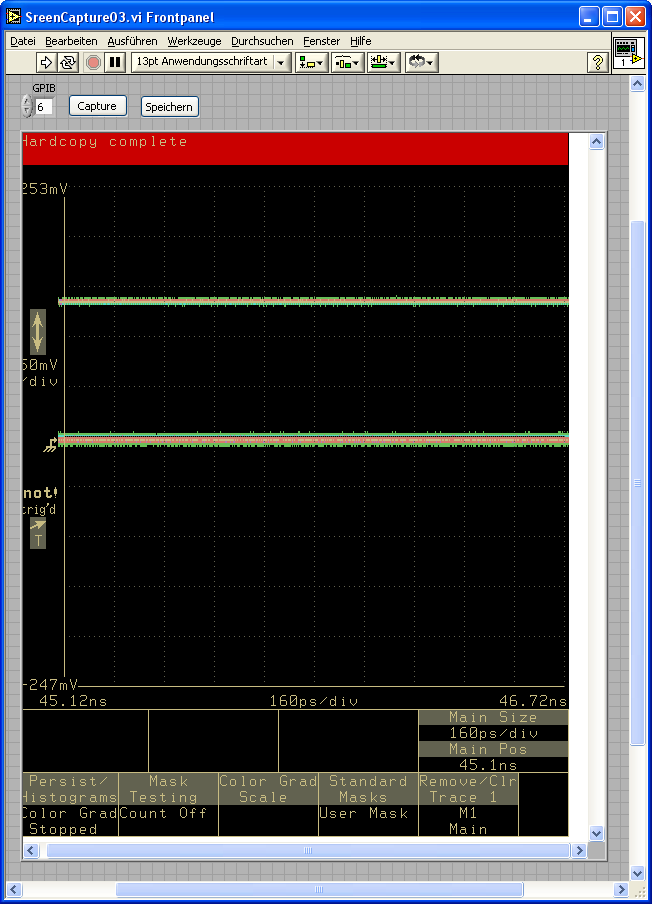
Task: Click the Speichern button
Action: 169,107
